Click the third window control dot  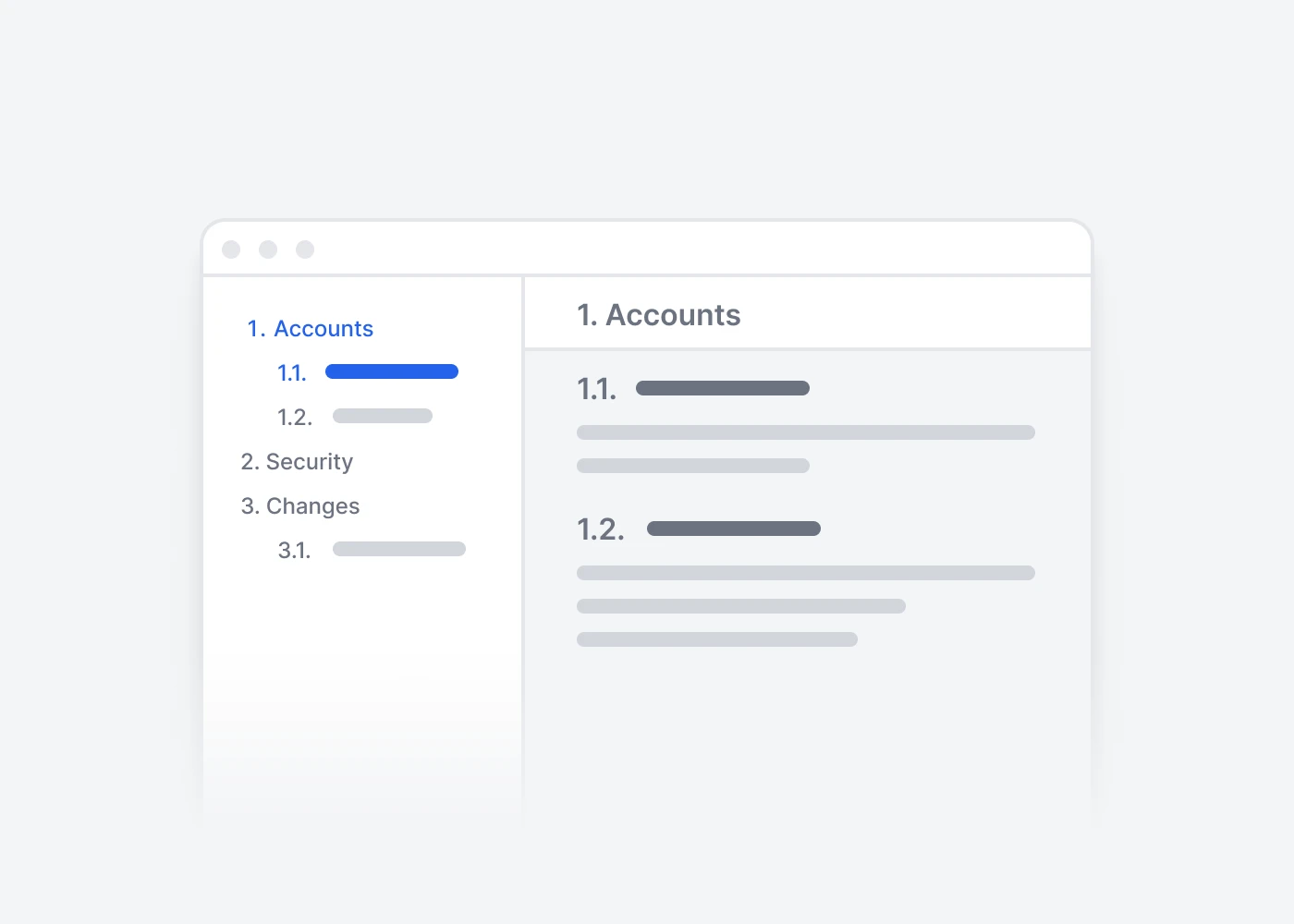click(305, 249)
